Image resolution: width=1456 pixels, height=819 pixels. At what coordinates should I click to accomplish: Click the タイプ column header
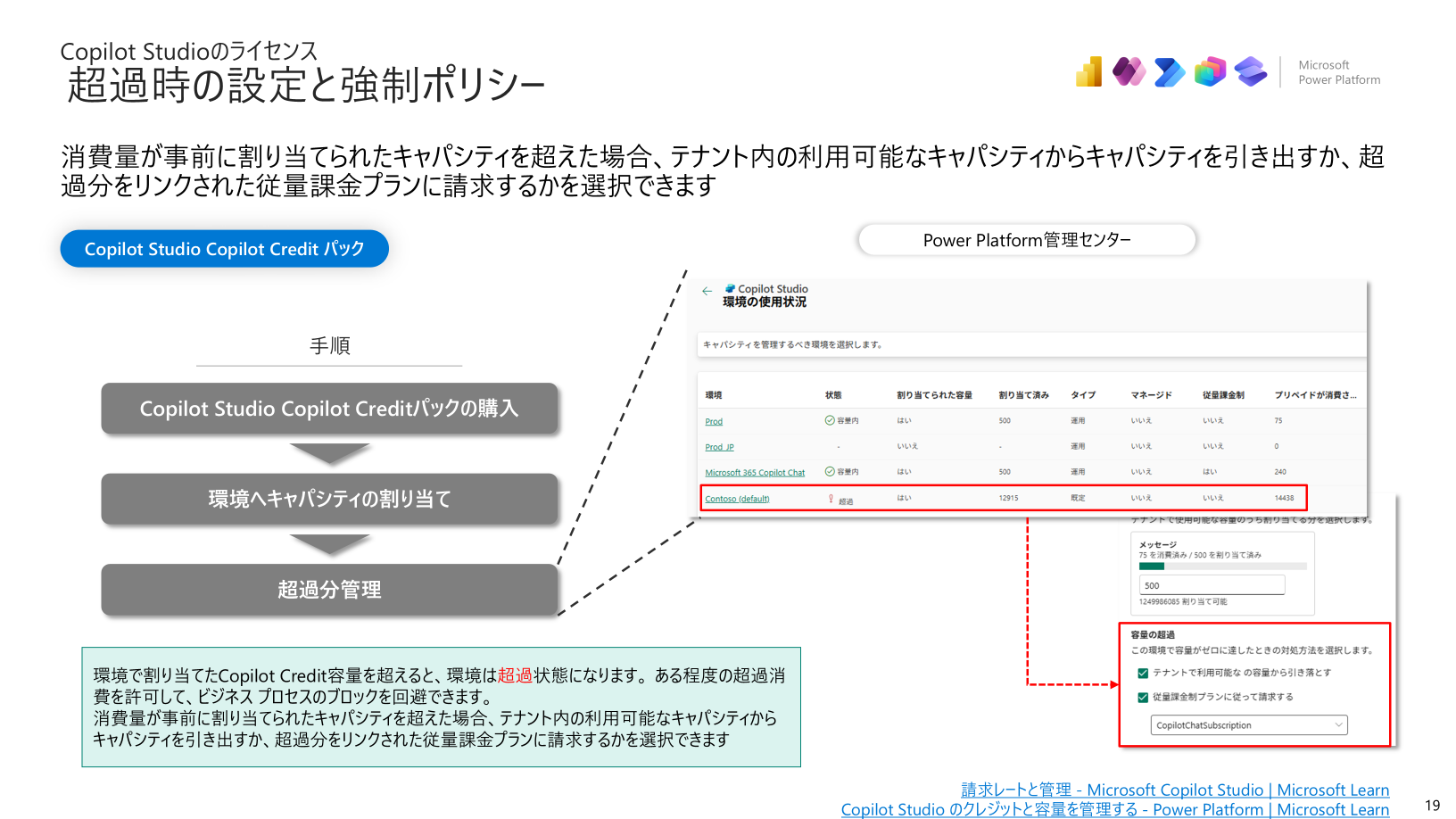[1083, 395]
